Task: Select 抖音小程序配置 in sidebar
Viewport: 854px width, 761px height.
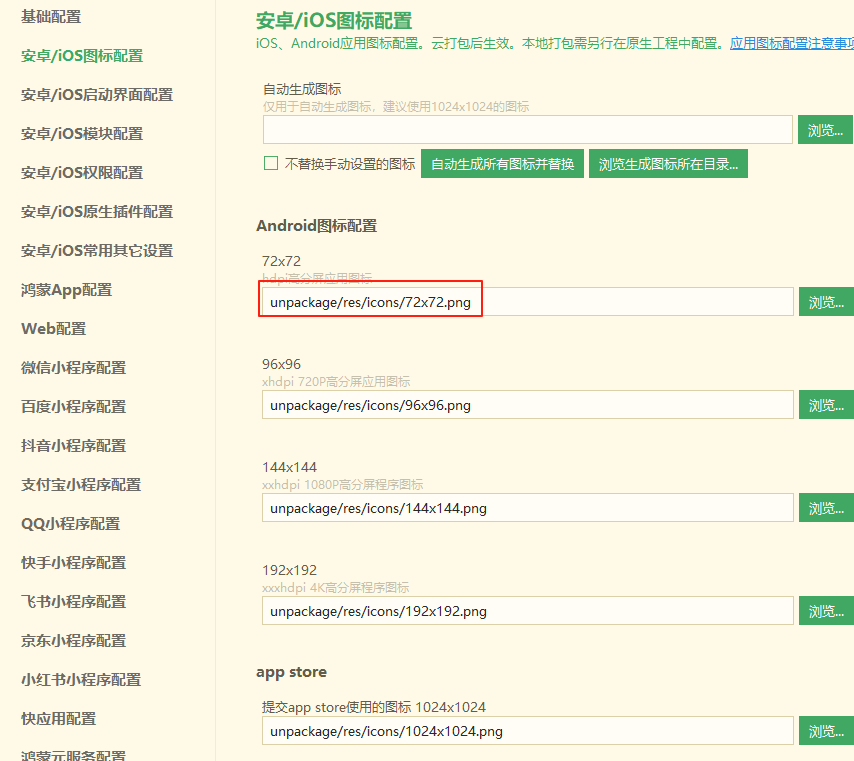Action: click(x=74, y=446)
